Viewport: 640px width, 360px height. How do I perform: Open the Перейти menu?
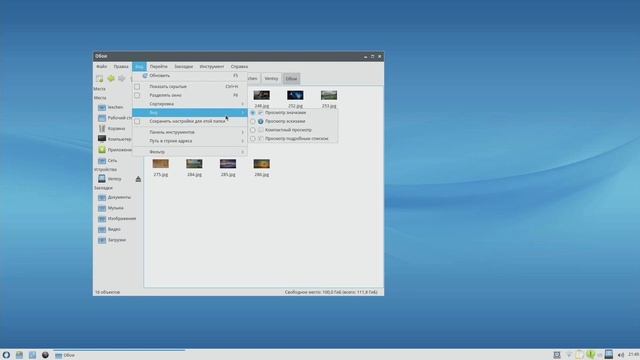(x=158, y=67)
